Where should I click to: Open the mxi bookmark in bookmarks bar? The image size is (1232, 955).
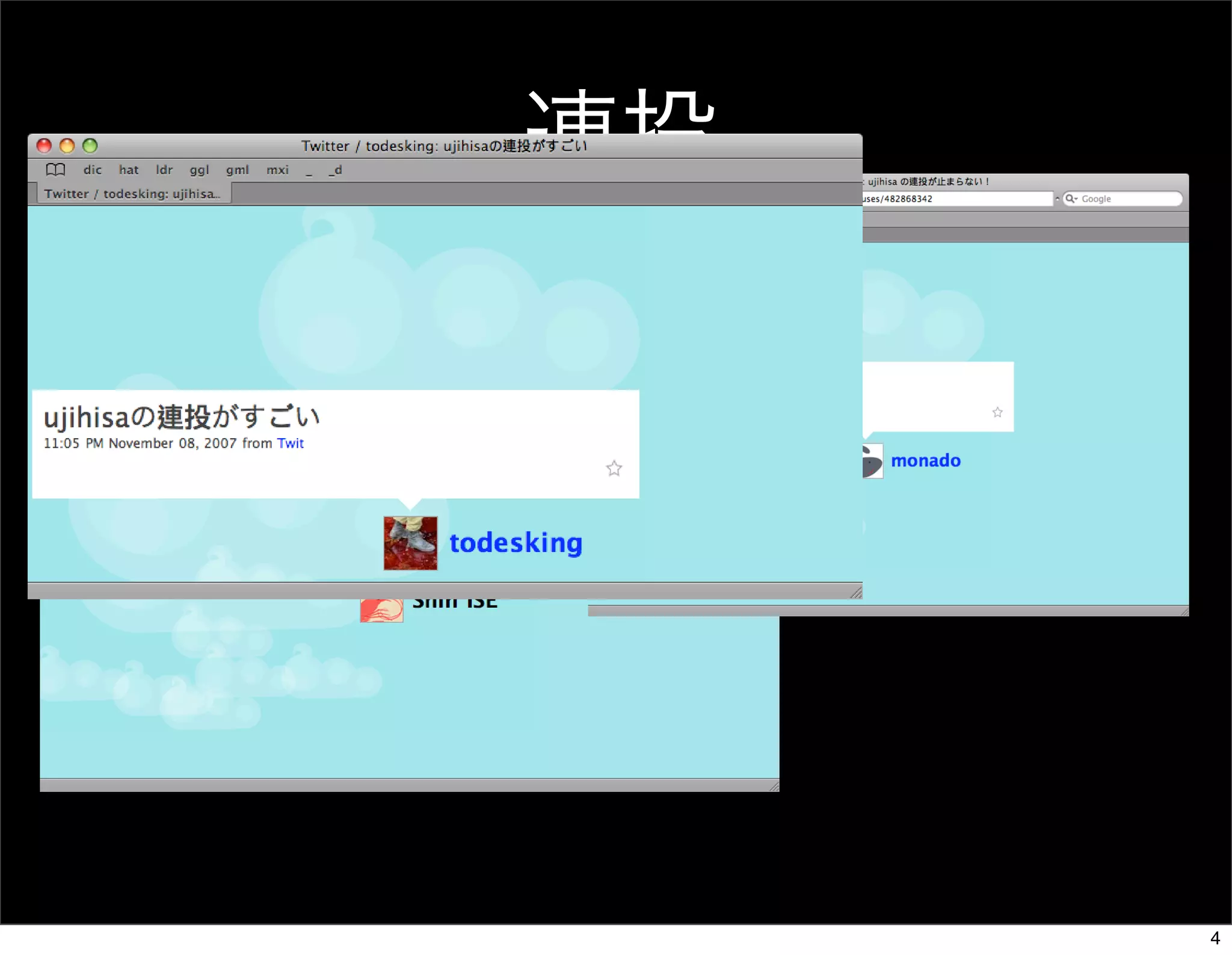coord(277,170)
